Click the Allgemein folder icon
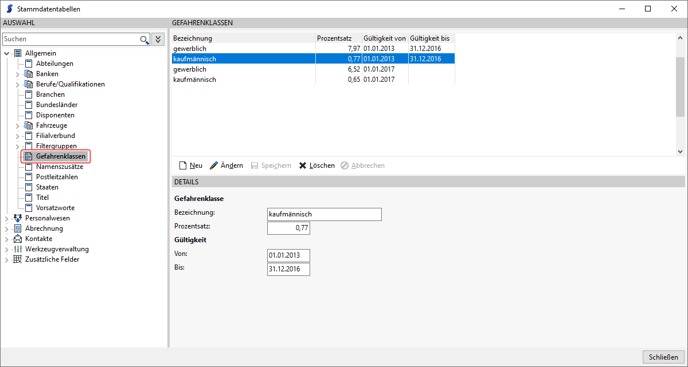This screenshot has height=367, width=688. pos(18,53)
